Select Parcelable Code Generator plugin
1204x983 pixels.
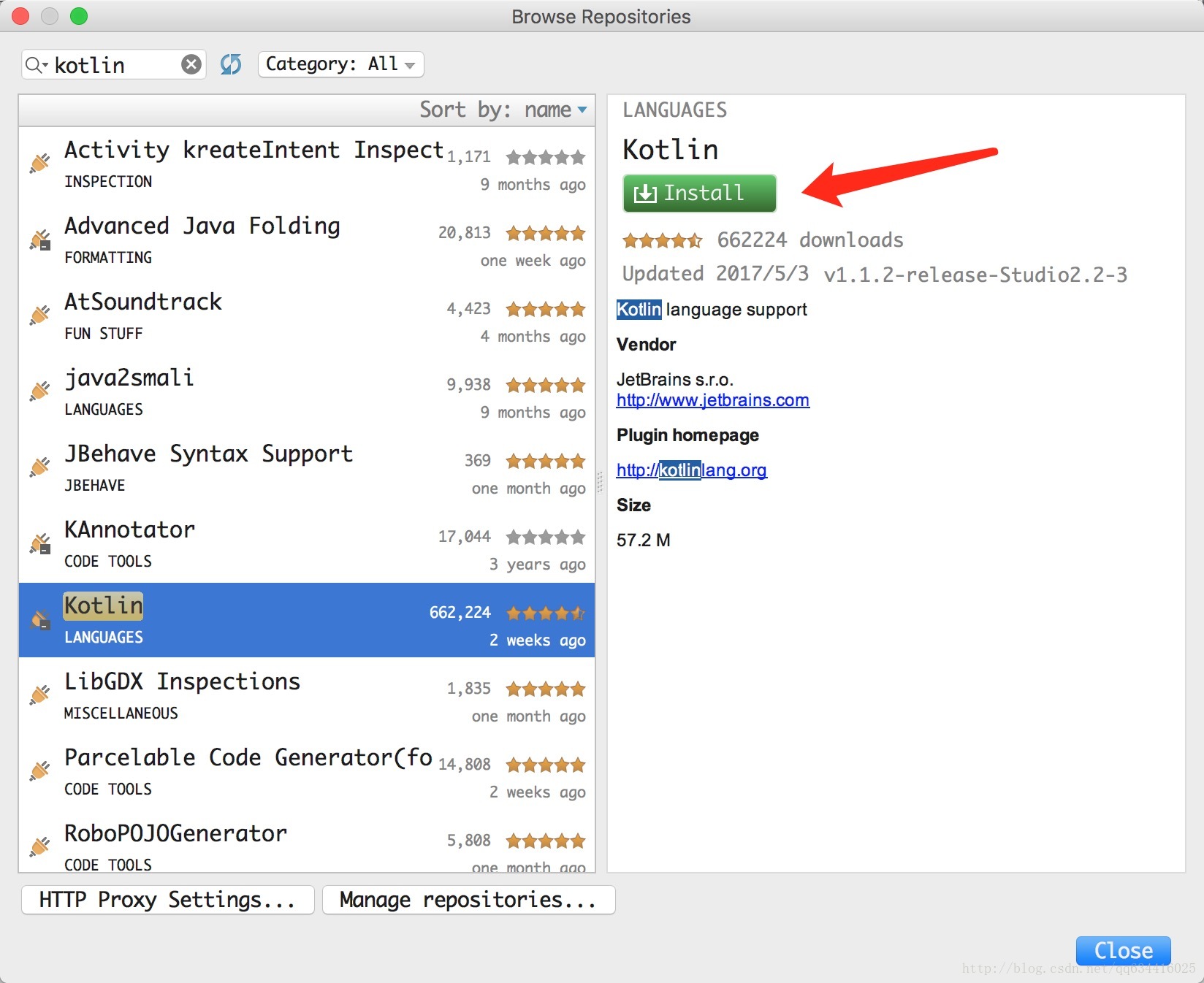pos(307,773)
